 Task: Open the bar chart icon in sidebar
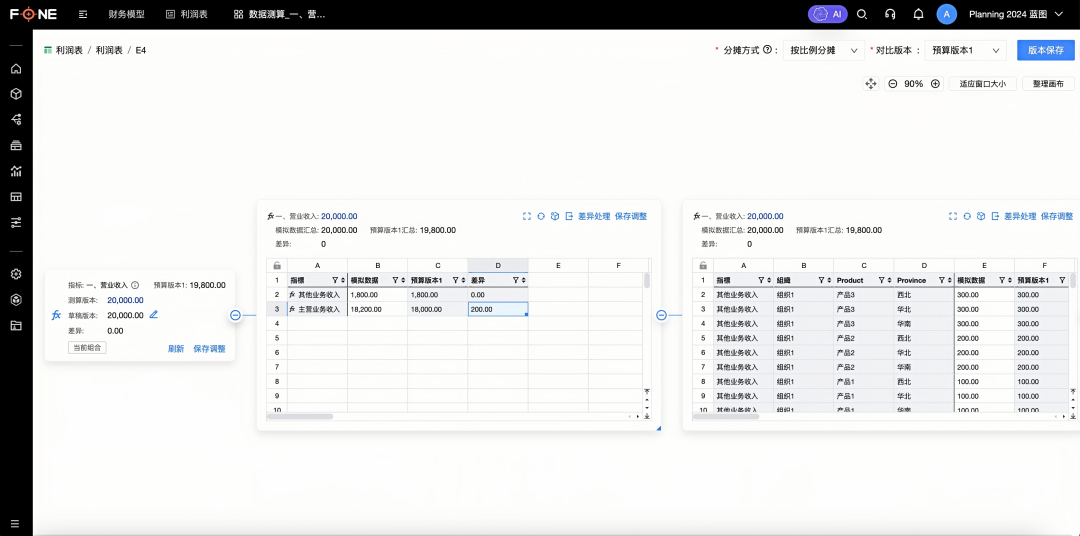click(x=16, y=171)
